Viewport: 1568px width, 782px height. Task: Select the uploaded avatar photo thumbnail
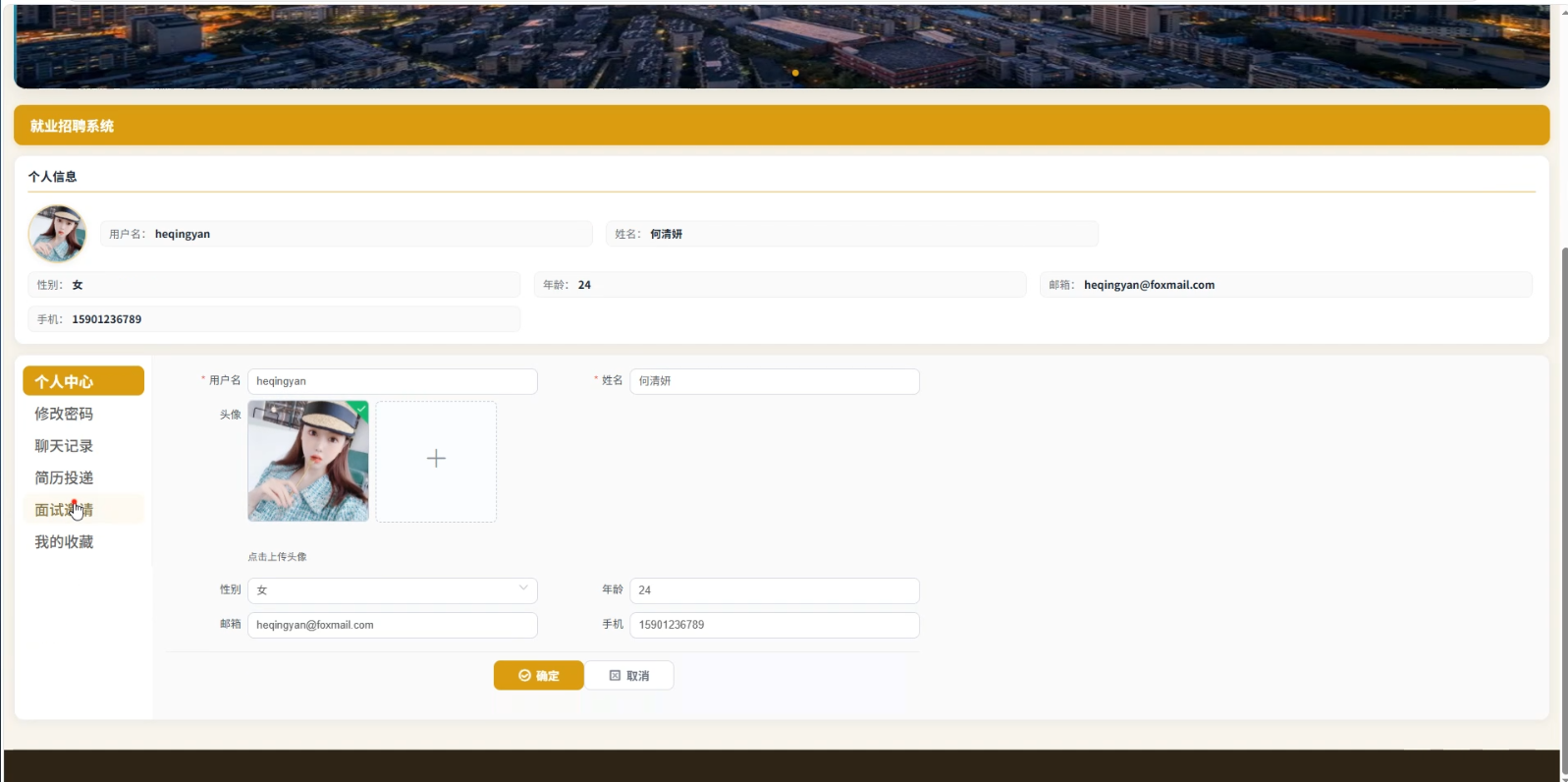click(x=308, y=461)
